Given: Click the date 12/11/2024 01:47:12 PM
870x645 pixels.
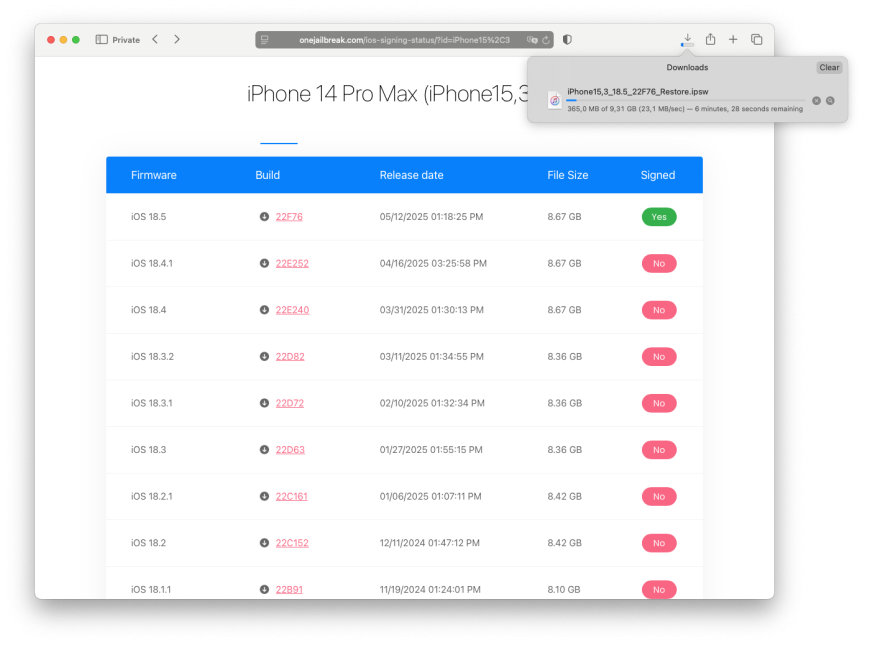Looking at the screenshot, I should click(x=429, y=543).
